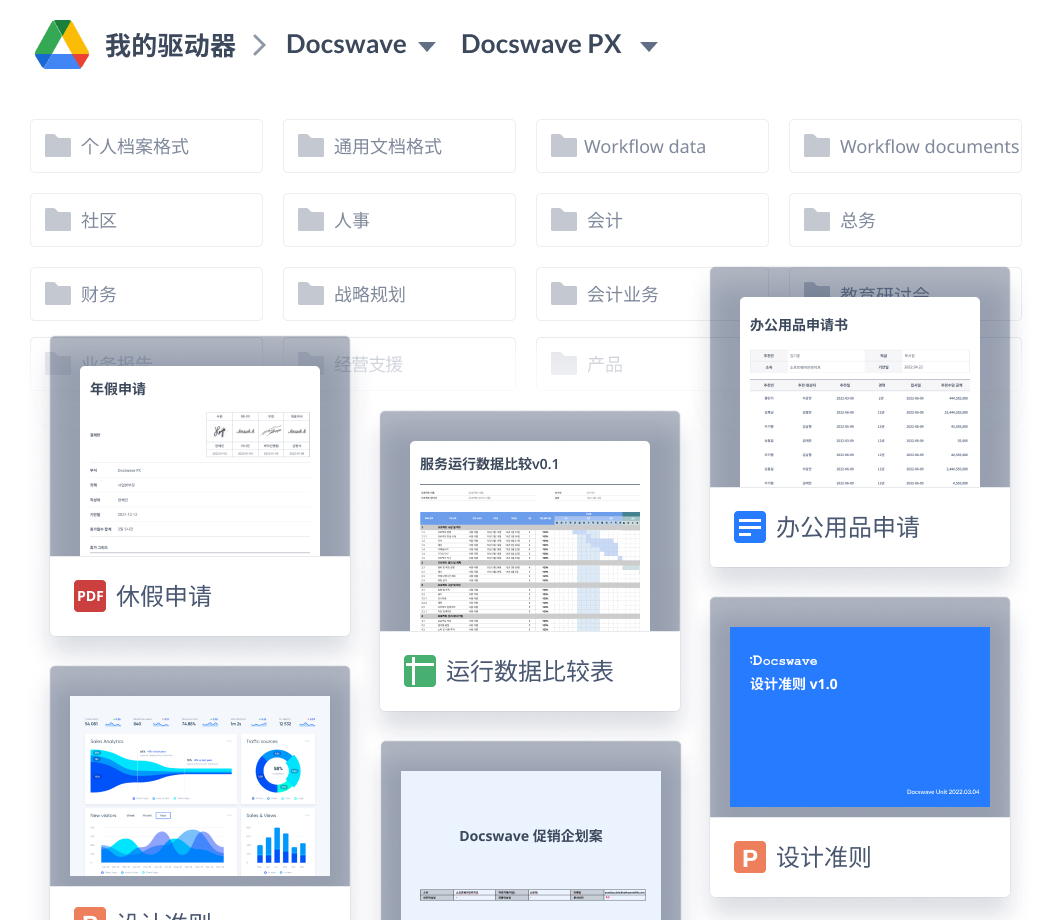Open the blue 设计准则 v1.0 slide thumbnail
The image size is (1060, 920).
pos(860,716)
